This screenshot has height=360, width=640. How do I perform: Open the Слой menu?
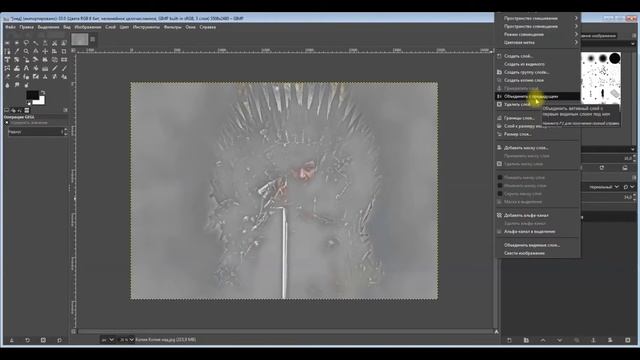pyautogui.click(x=111, y=27)
